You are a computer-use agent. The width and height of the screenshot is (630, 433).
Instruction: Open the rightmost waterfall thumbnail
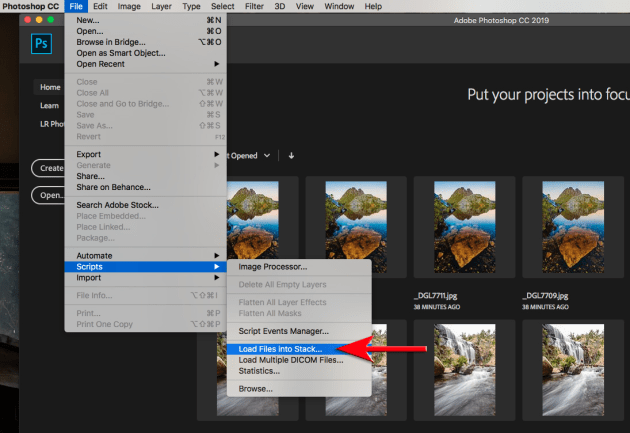pyautogui.click(x=573, y=370)
